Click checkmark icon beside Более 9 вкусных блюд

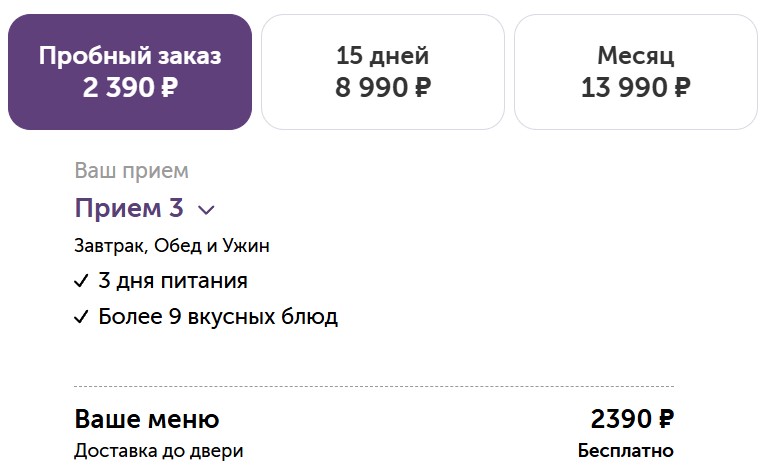81,317
